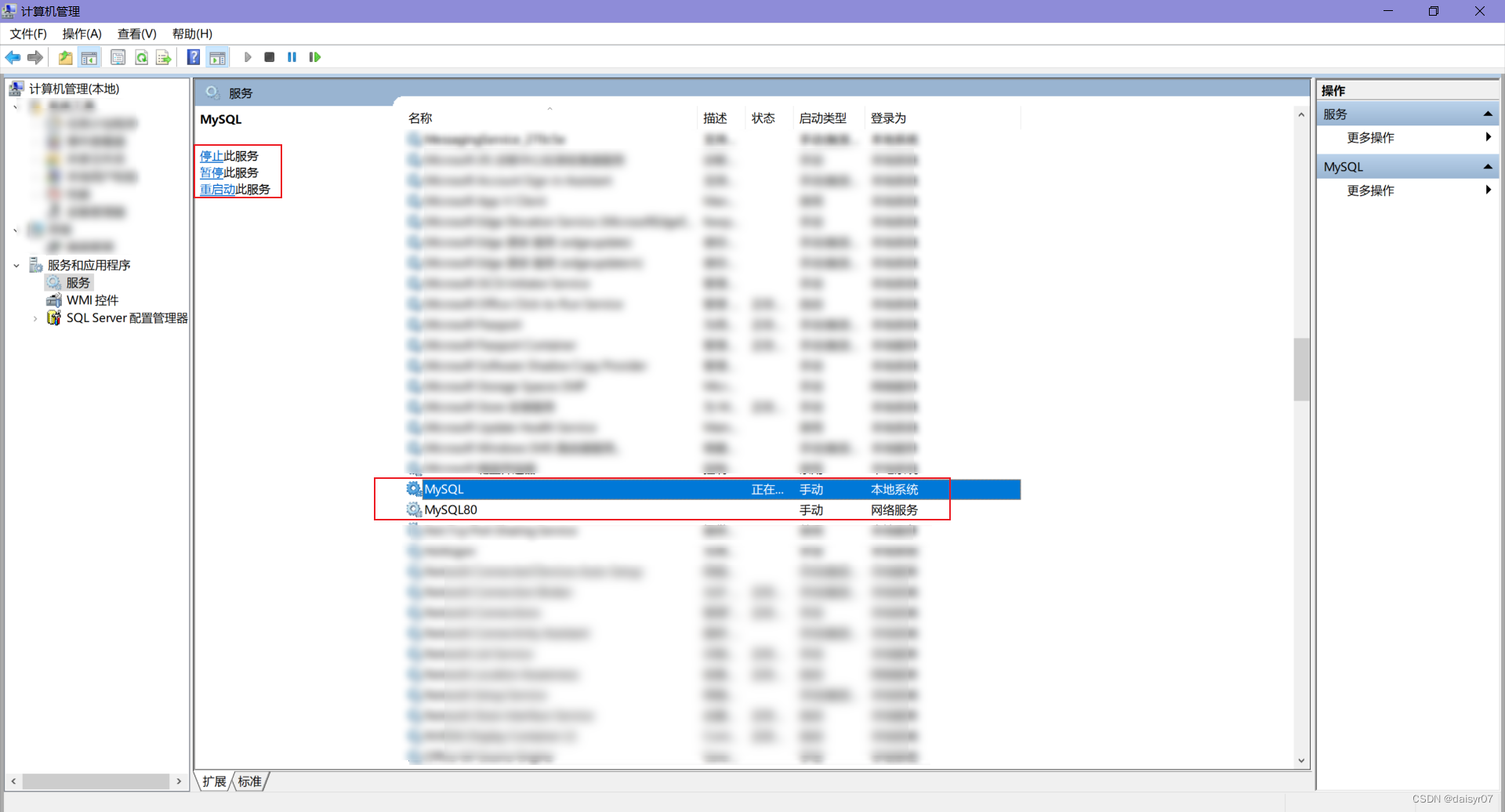The width and height of the screenshot is (1505, 812).
Task: Click the MySQL80 service gear icon
Action: tap(414, 509)
